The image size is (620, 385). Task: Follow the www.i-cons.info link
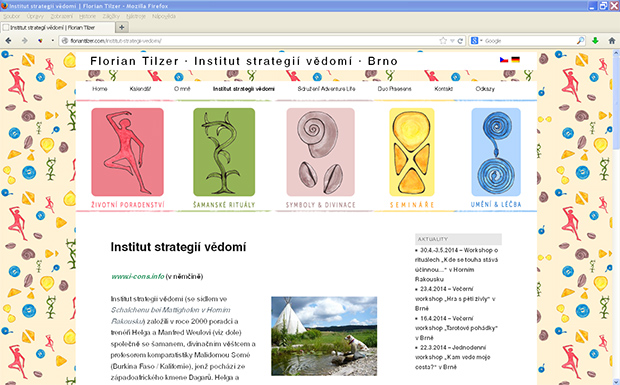(x=138, y=276)
